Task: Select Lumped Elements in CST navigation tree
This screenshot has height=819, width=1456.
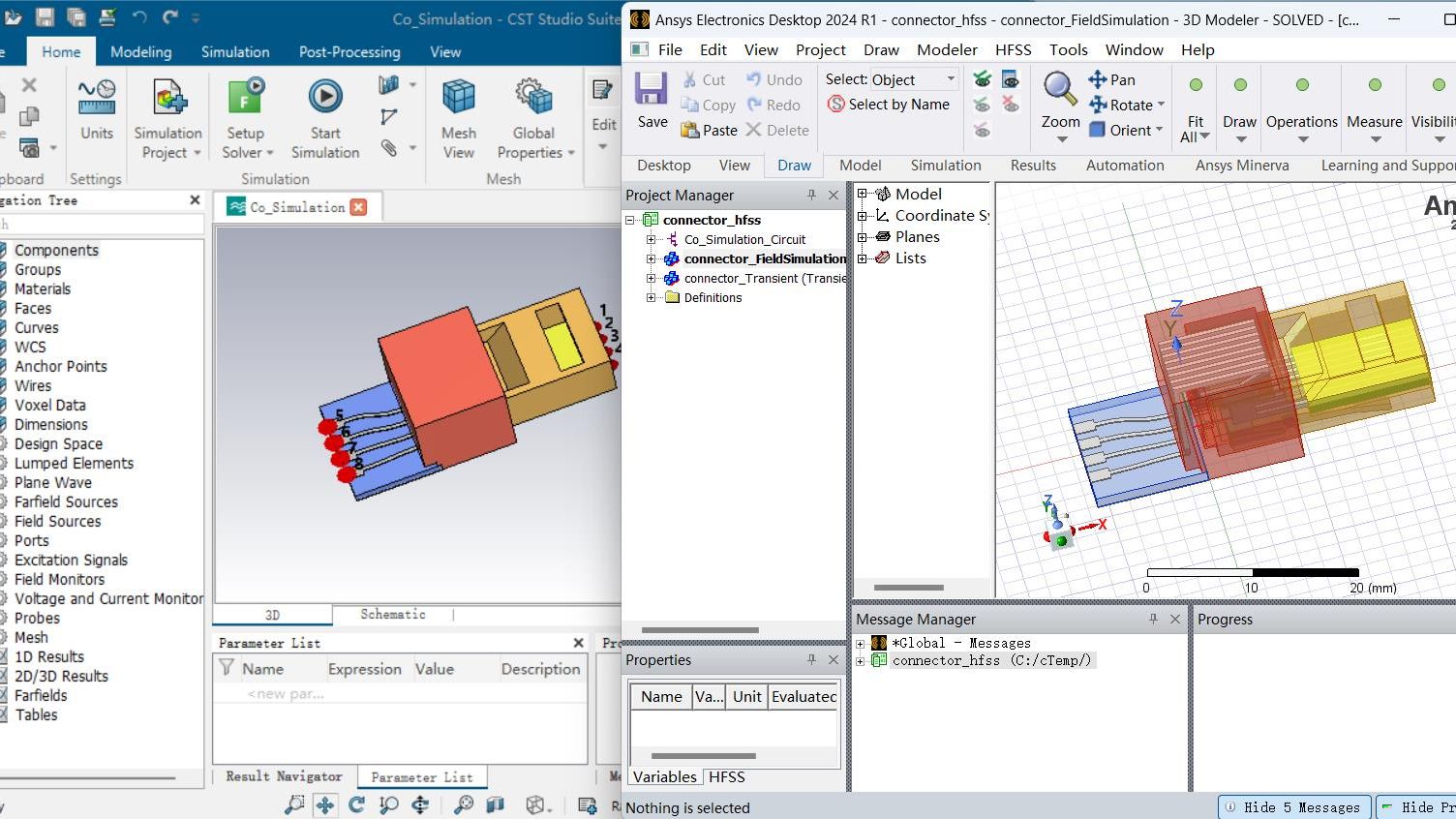Action: [x=74, y=463]
